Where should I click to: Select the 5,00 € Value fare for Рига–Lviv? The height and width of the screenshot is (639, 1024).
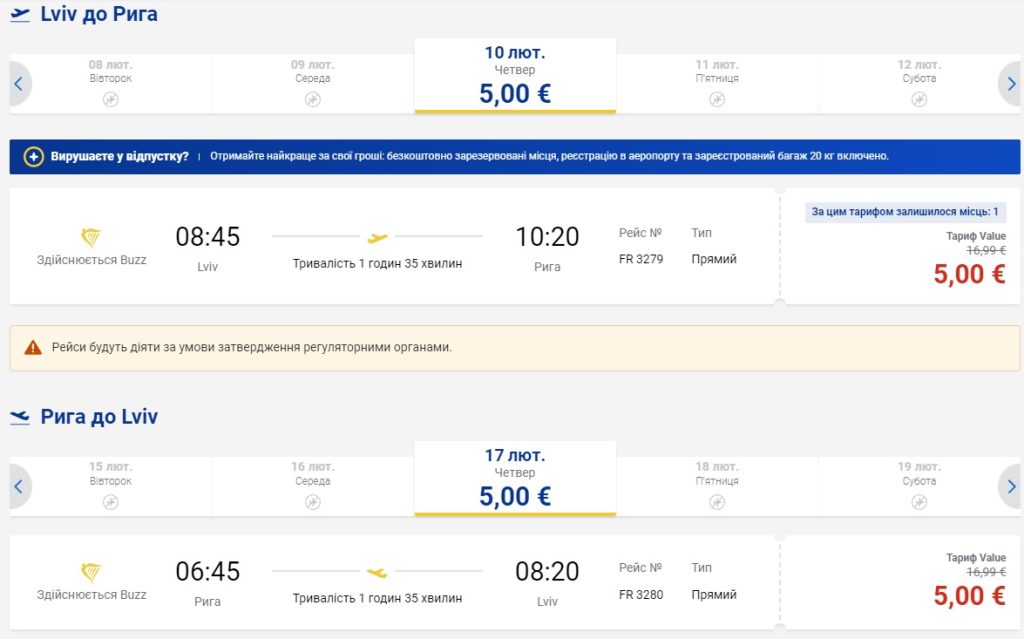pyautogui.click(x=968, y=595)
